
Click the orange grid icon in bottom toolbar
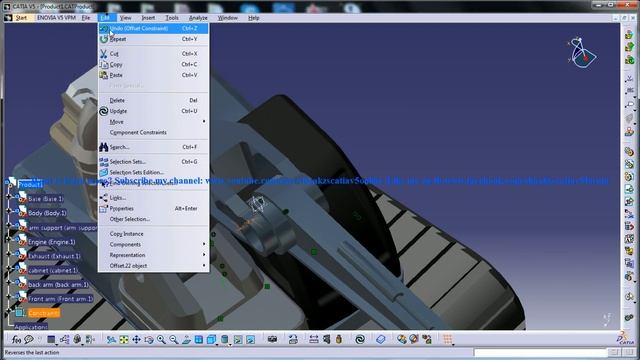pyautogui.click(x=448, y=339)
